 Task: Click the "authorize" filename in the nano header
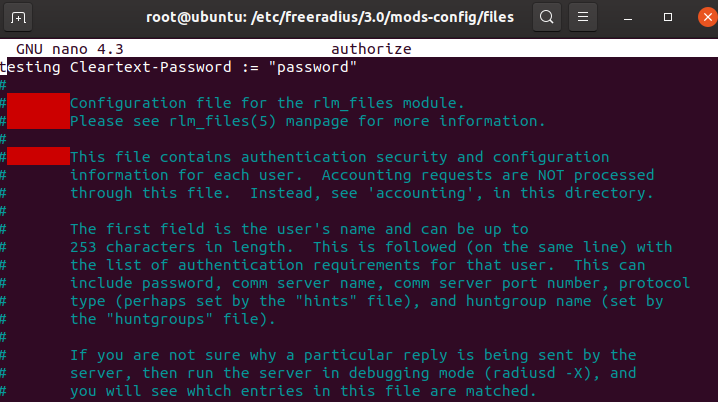click(x=370, y=48)
